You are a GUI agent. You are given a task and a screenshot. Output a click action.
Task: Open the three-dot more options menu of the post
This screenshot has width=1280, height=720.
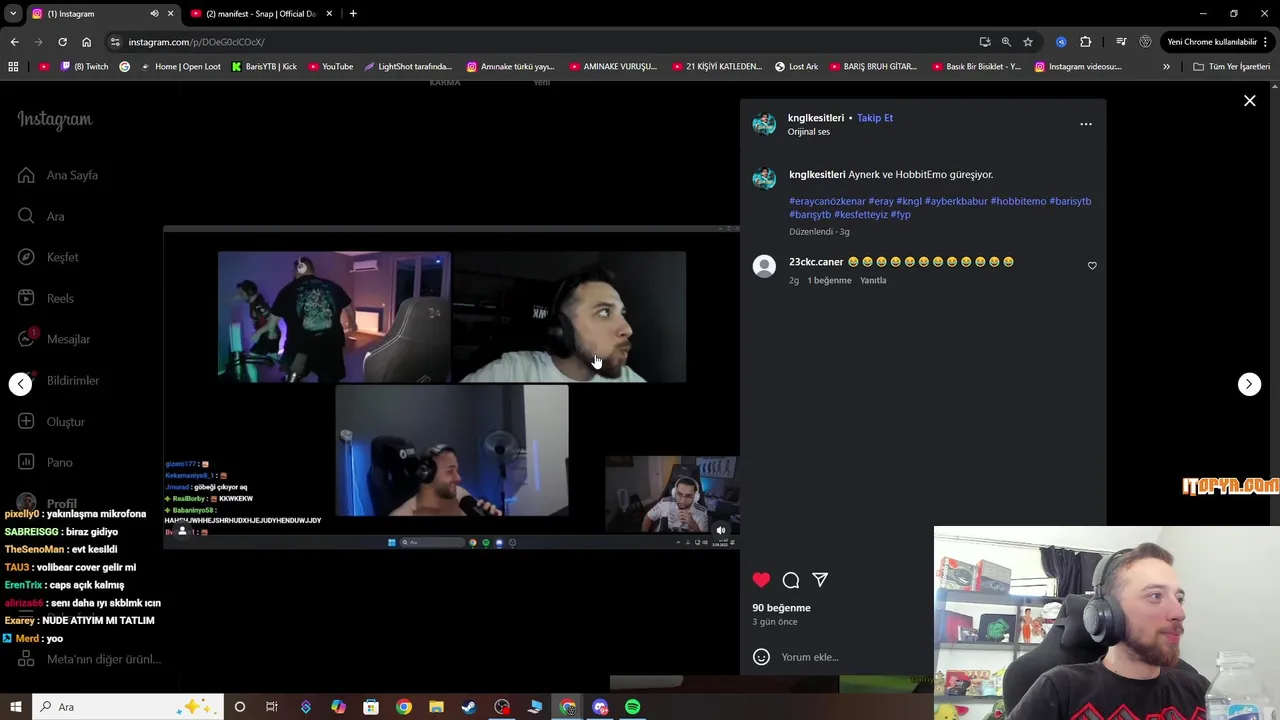pyautogui.click(x=1086, y=124)
